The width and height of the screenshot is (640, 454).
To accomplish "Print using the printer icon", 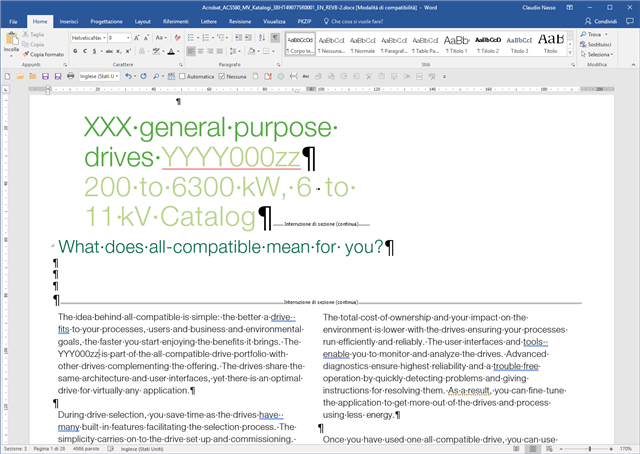I will point(71,76).
